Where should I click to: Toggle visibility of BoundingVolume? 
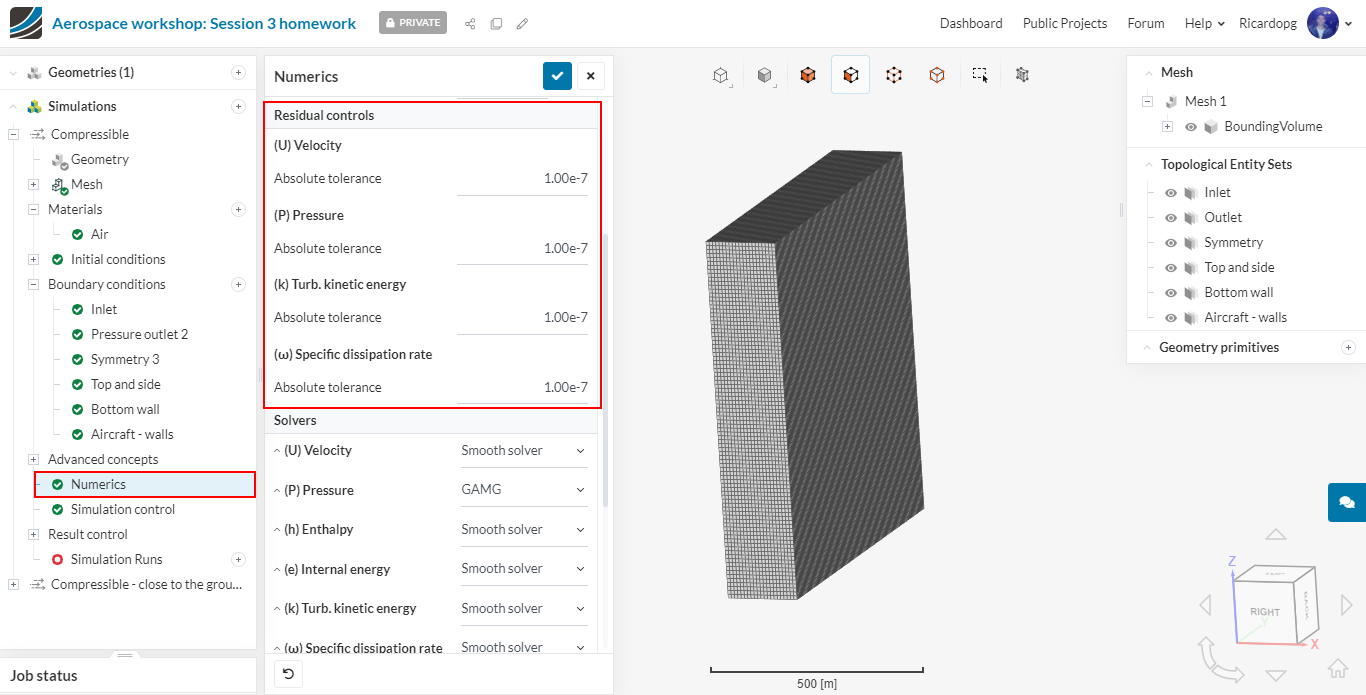(1191, 127)
